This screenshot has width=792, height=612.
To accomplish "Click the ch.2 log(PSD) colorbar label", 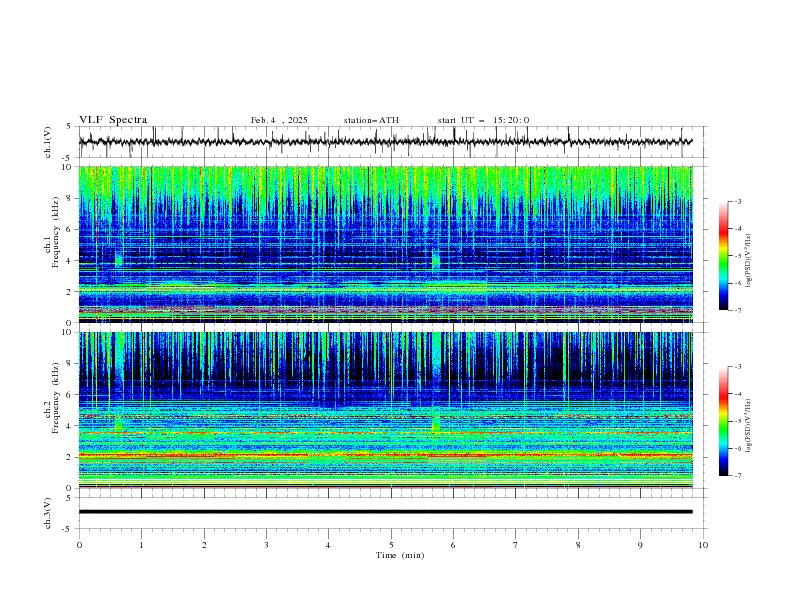I will point(749,426).
